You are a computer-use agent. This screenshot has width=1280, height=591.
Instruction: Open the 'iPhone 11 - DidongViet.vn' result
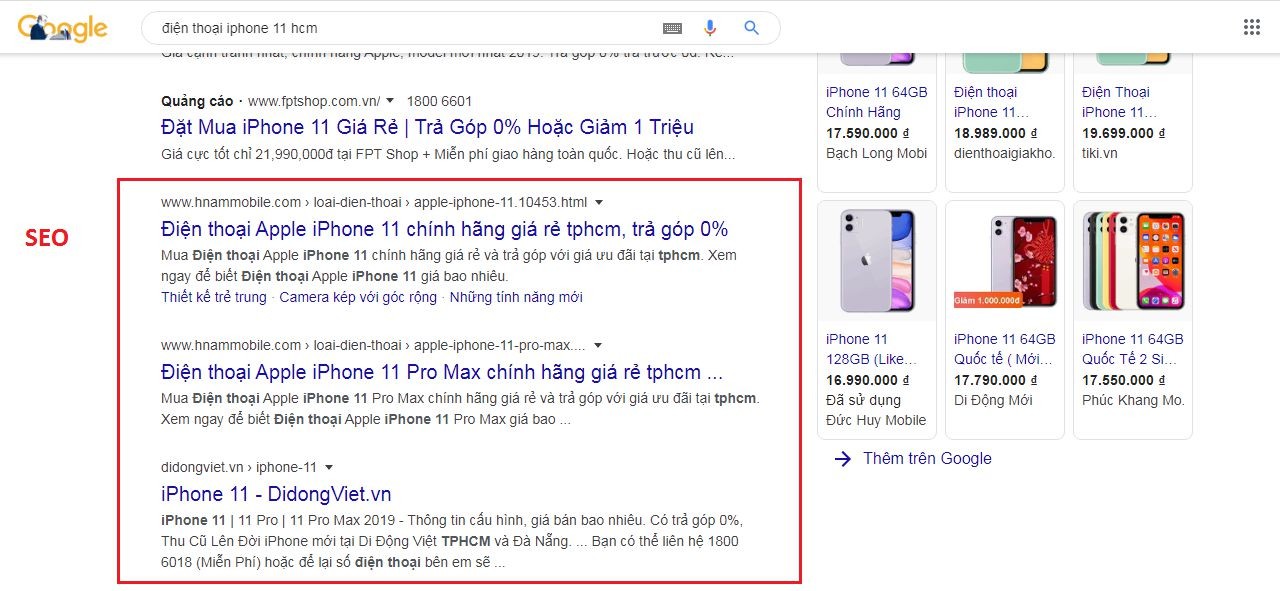click(x=276, y=494)
